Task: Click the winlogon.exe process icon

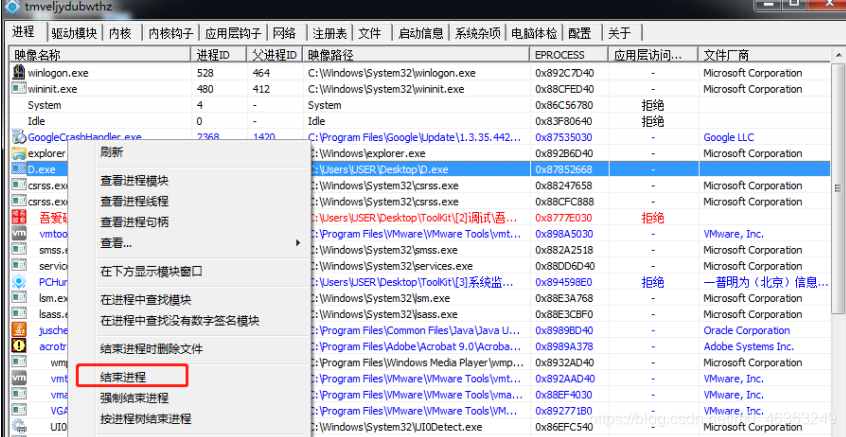Action: 19,72
